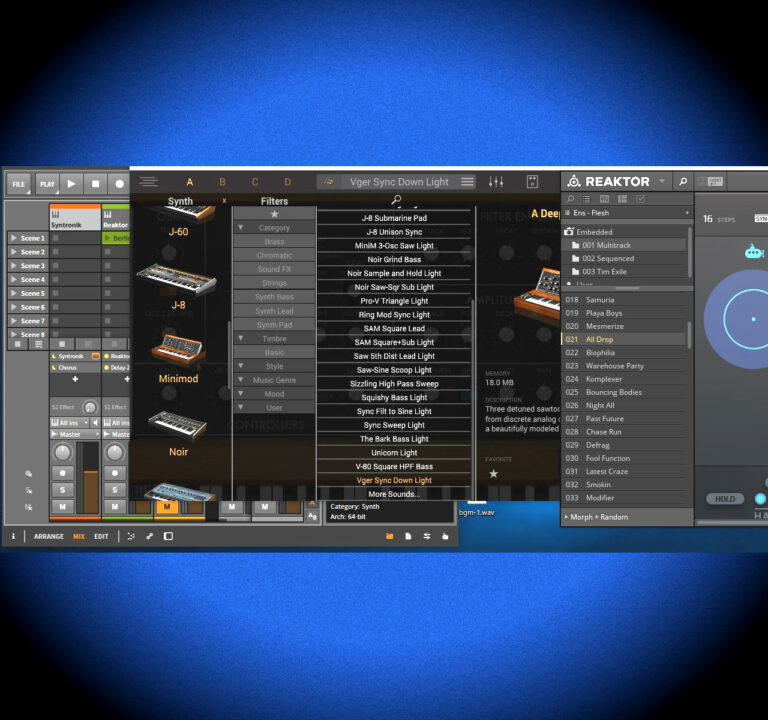Record-arm the Syntronik track

(63, 473)
